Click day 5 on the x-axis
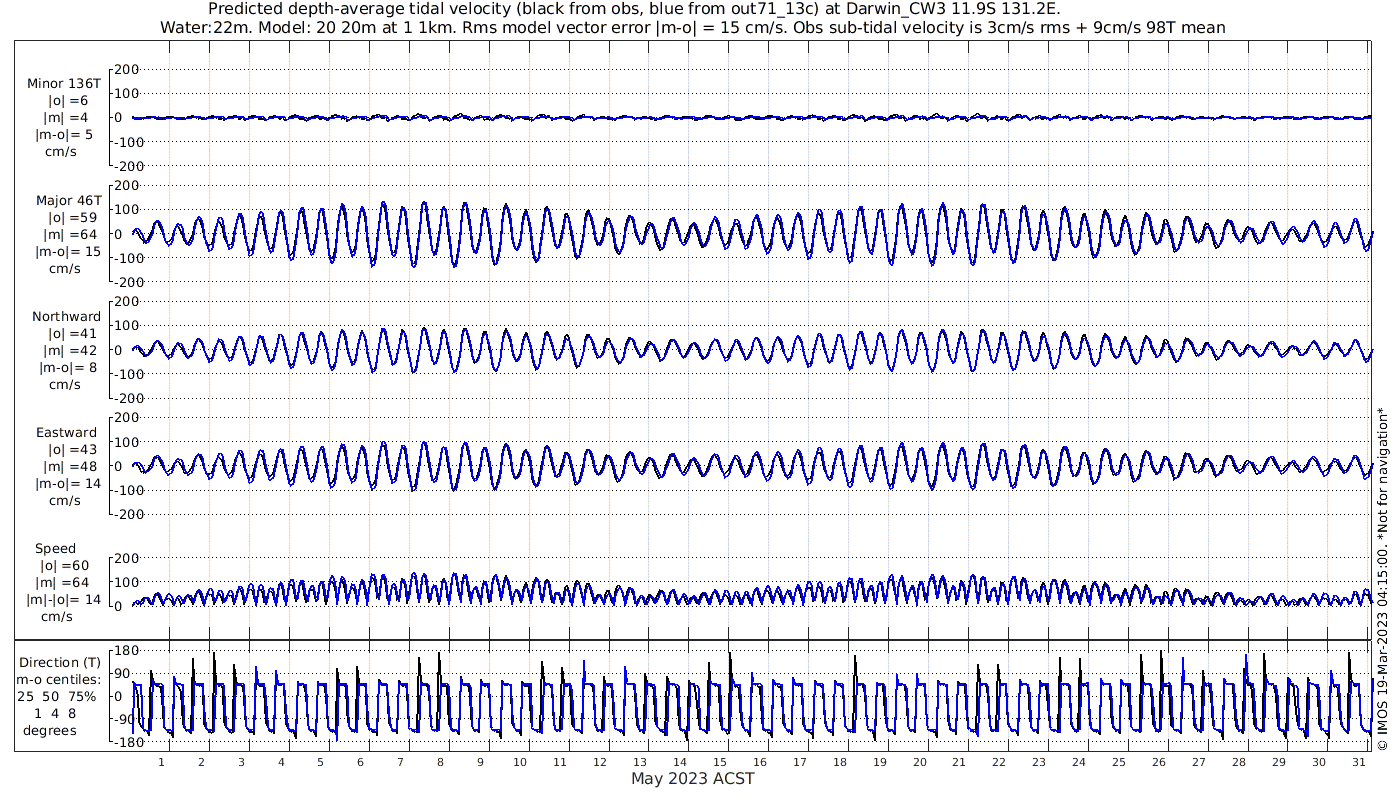This screenshot has height=800, width=1400. point(321,762)
